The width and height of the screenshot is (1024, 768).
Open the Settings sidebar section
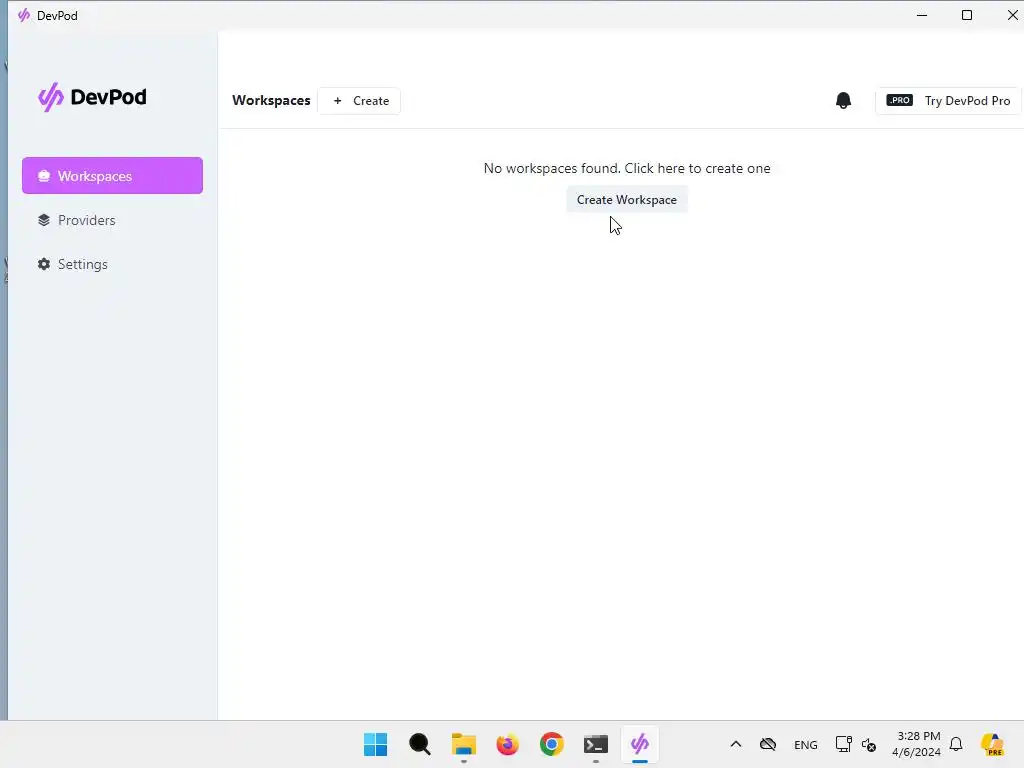pos(112,264)
